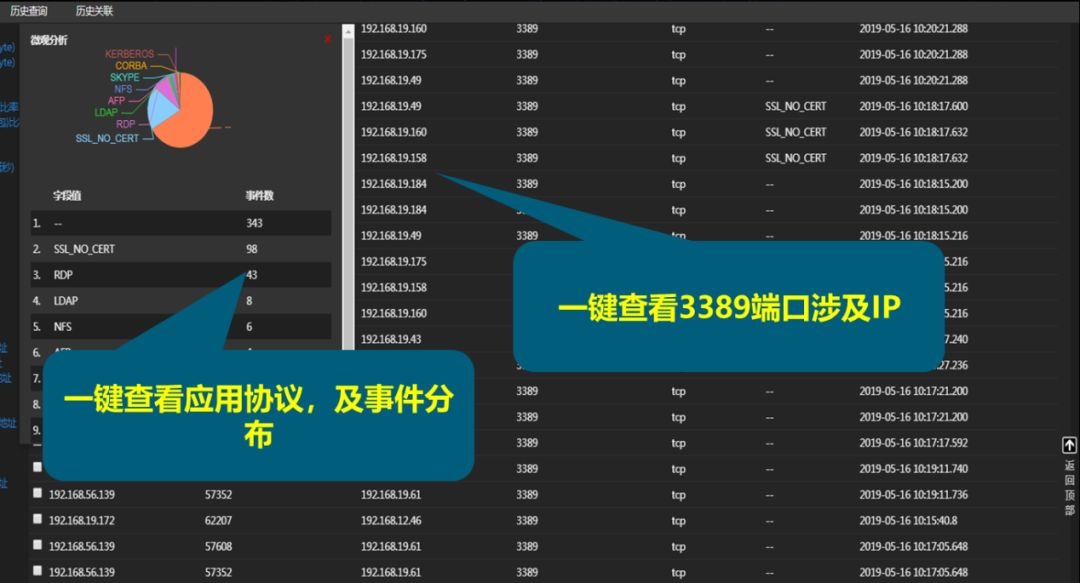Tick checkbox for source port 57608 row
1080x583 pixels.
click(37, 545)
